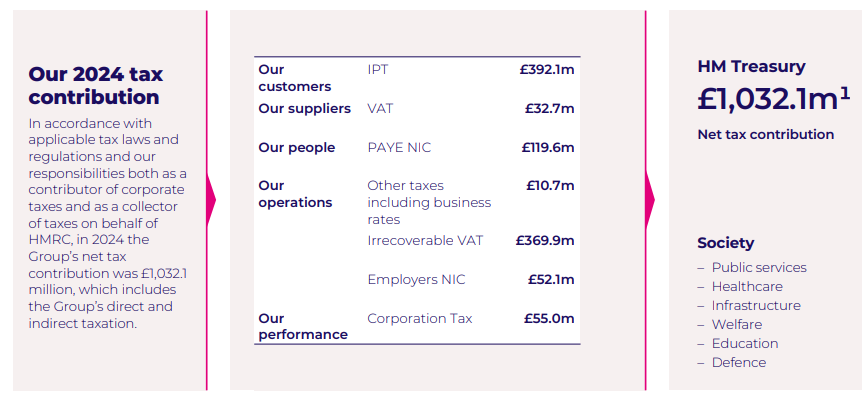The image size is (867, 397).
Task: Select the Corporation Tax £55.0m amount
Action: (x=550, y=318)
